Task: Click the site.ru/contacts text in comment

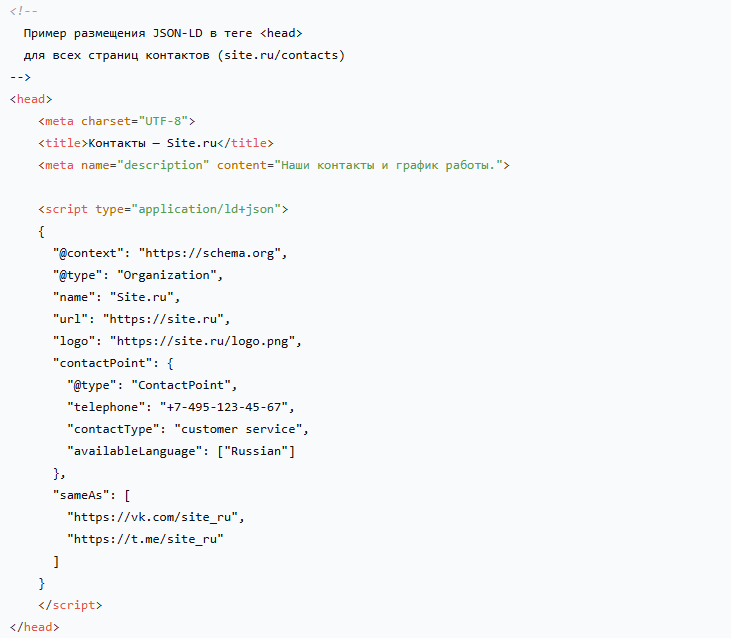Action: point(281,55)
